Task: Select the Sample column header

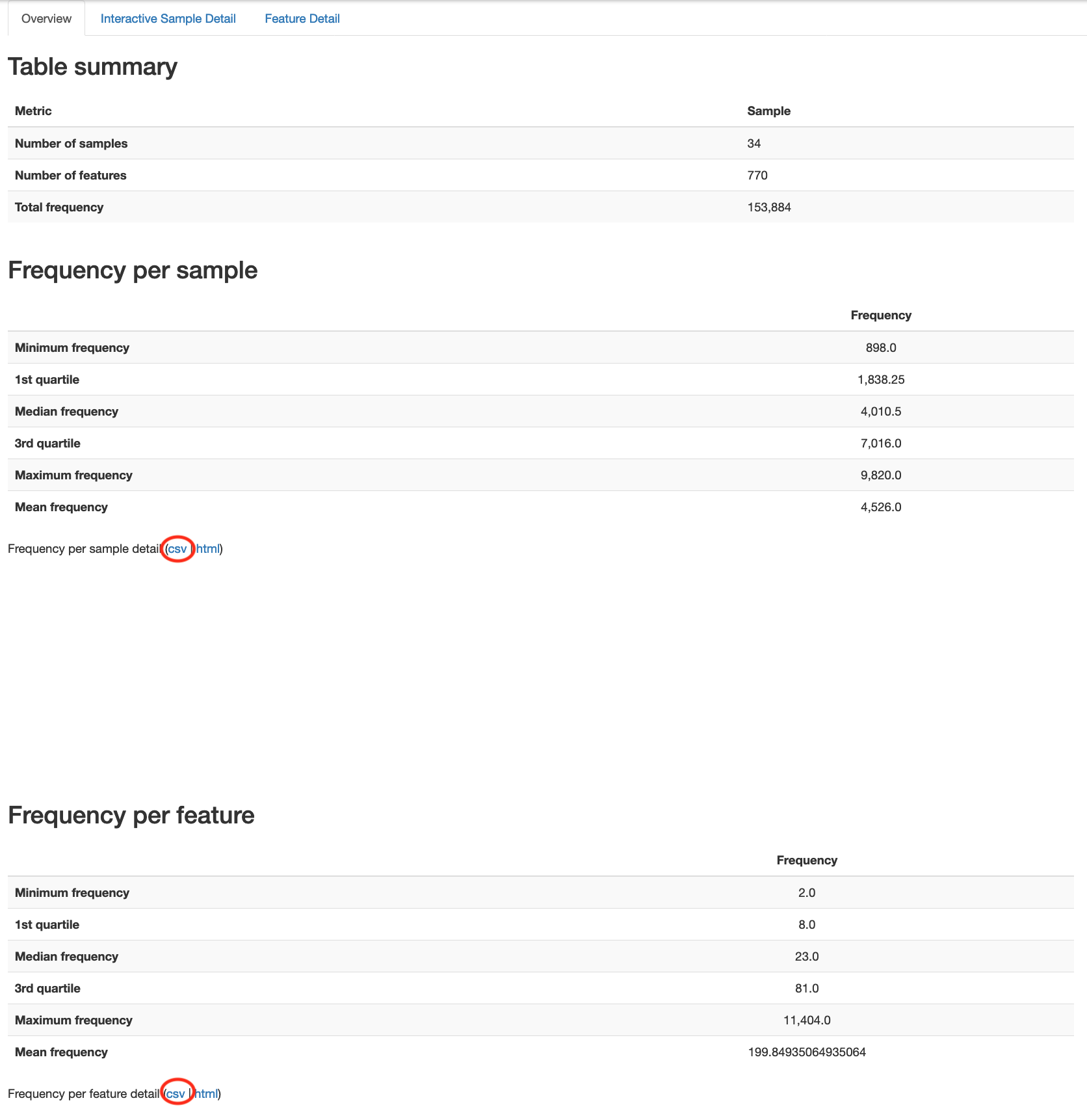Action: [x=769, y=111]
